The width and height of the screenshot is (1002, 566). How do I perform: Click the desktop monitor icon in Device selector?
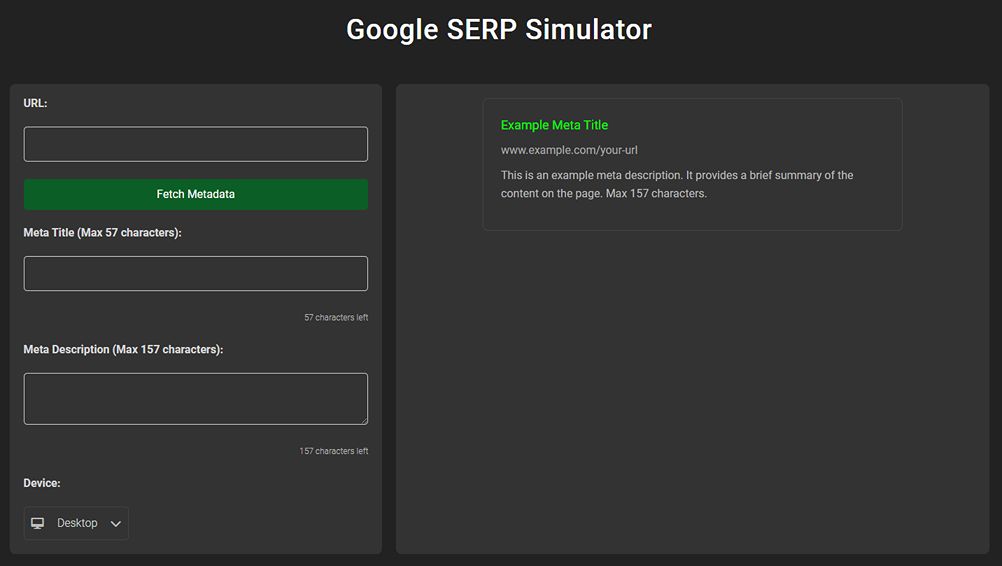coord(38,523)
